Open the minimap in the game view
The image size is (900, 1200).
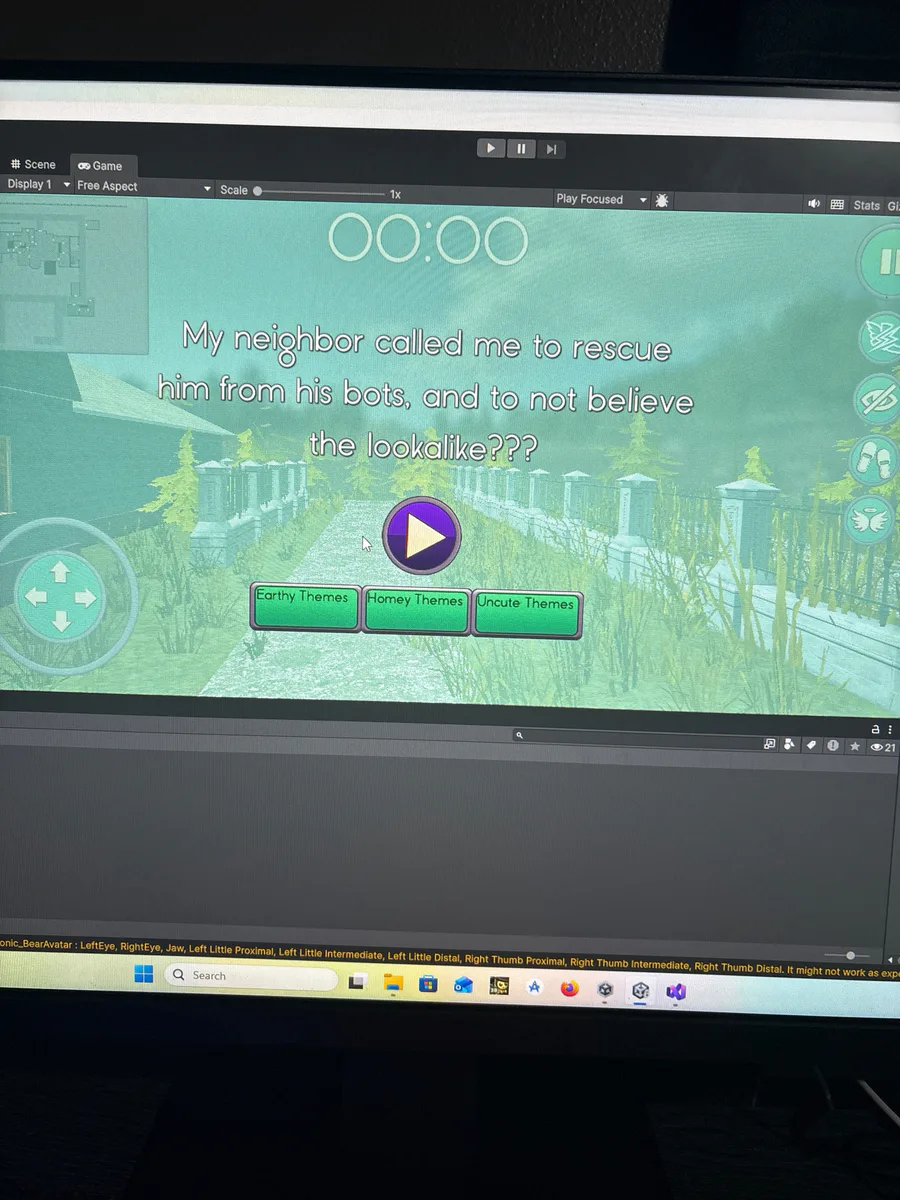(x=73, y=273)
